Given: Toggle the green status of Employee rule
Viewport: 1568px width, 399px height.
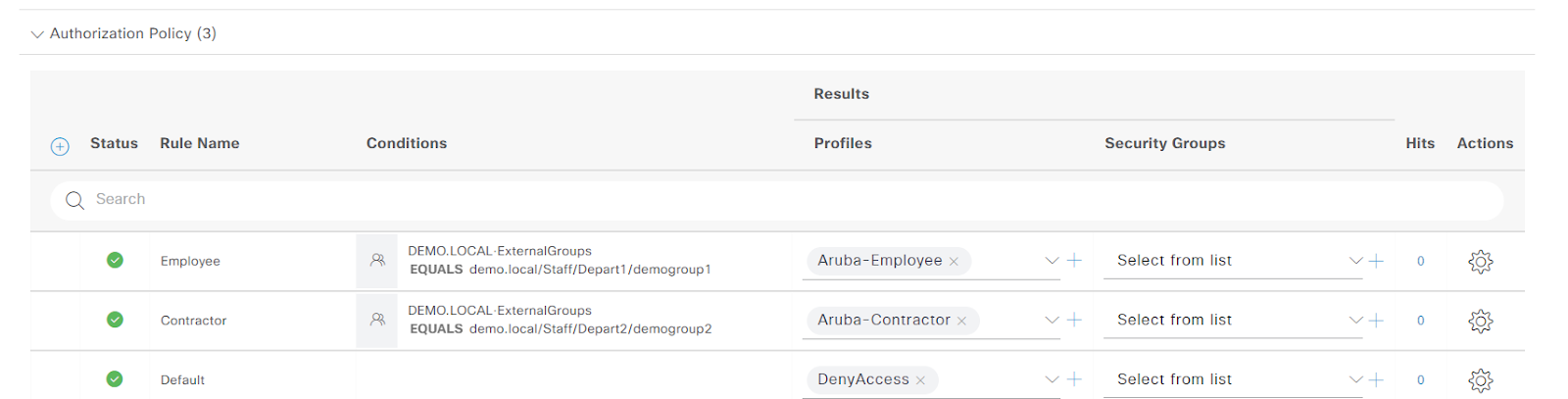Looking at the screenshot, I should pyautogui.click(x=115, y=260).
